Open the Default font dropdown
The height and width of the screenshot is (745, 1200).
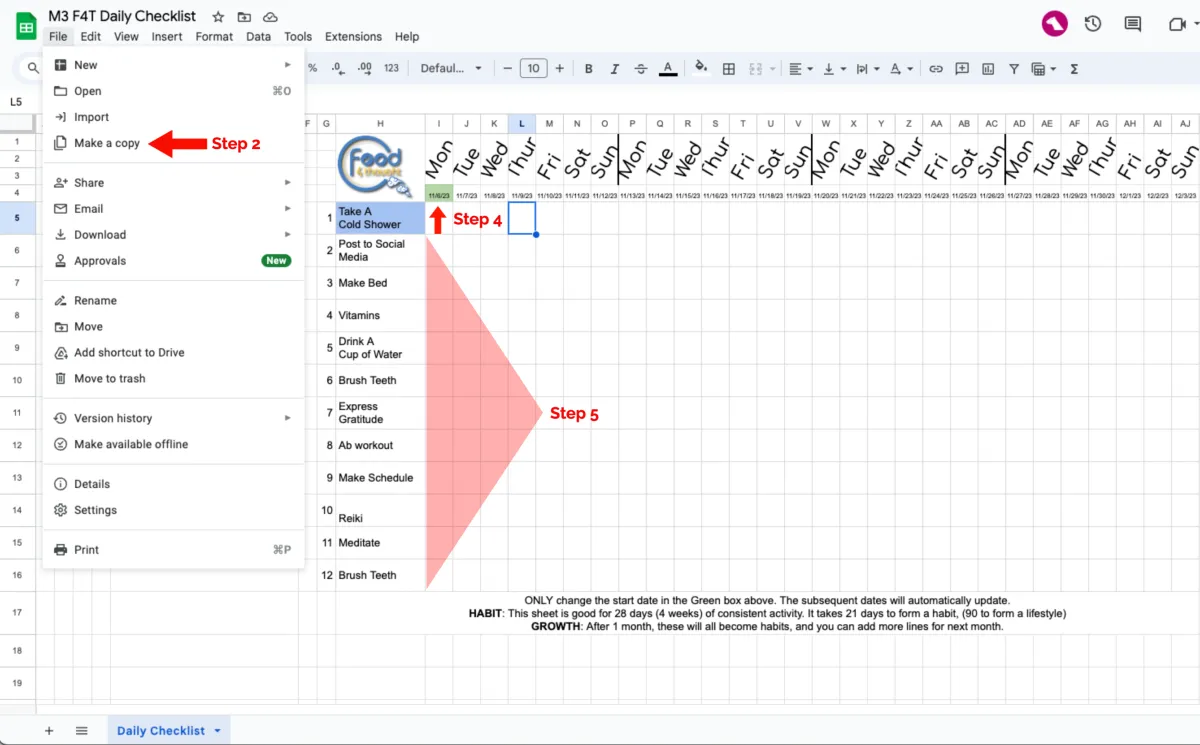click(x=451, y=68)
